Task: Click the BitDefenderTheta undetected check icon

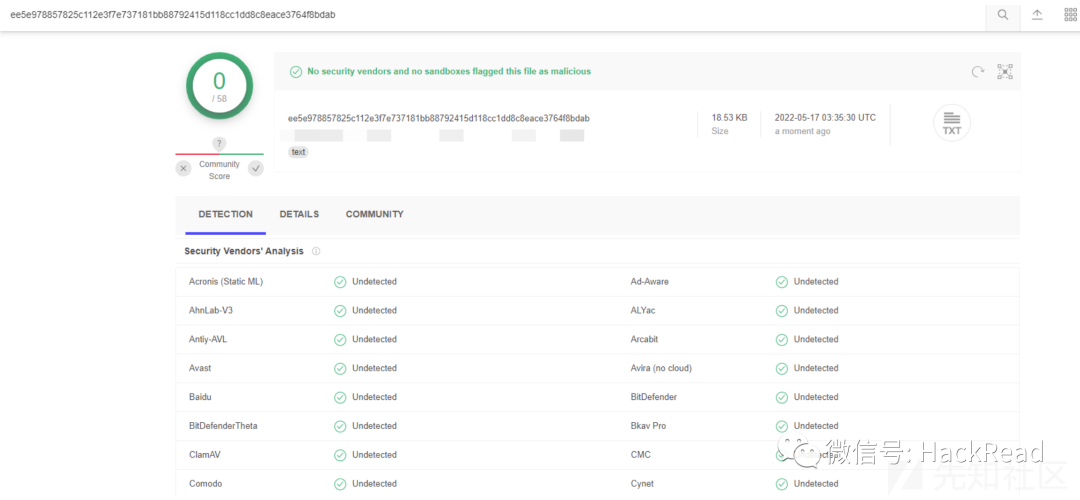Action: 340,426
